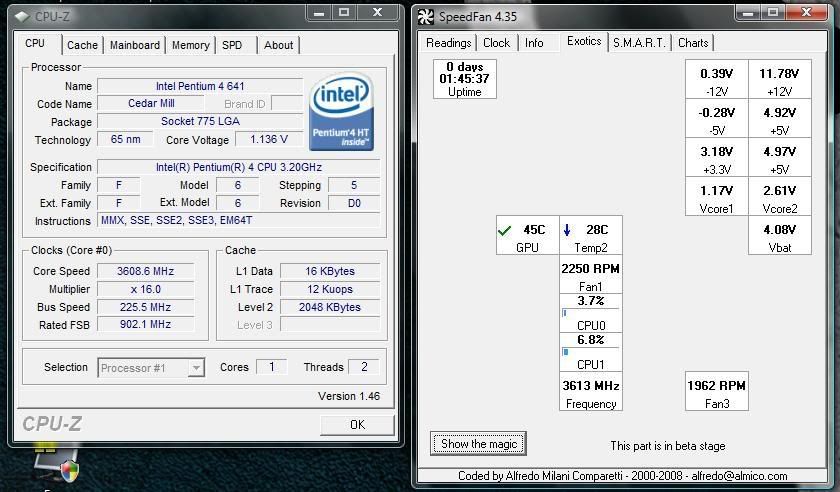Click the Vbat reading of 4.08V
This screenshot has height=492, width=840.
pyautogui.click(x=779, y=235)
